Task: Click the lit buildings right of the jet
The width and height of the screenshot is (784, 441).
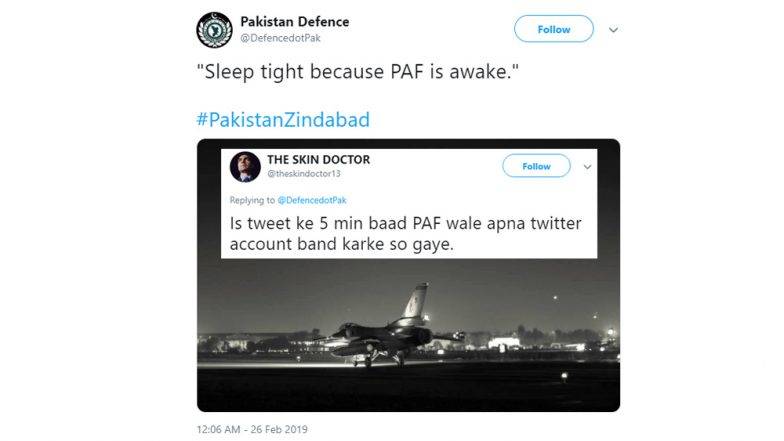Action: click(510, 342)
